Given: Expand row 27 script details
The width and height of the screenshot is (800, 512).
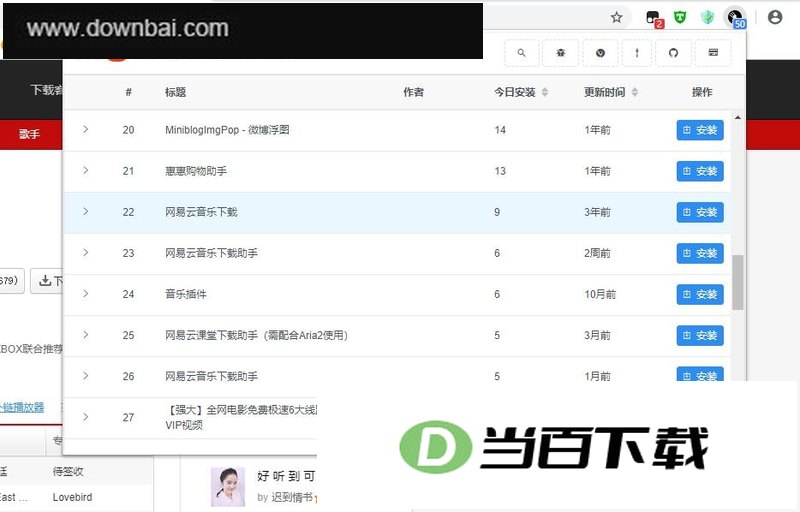Looking at the screenshot, I should (x=85, y=417).
